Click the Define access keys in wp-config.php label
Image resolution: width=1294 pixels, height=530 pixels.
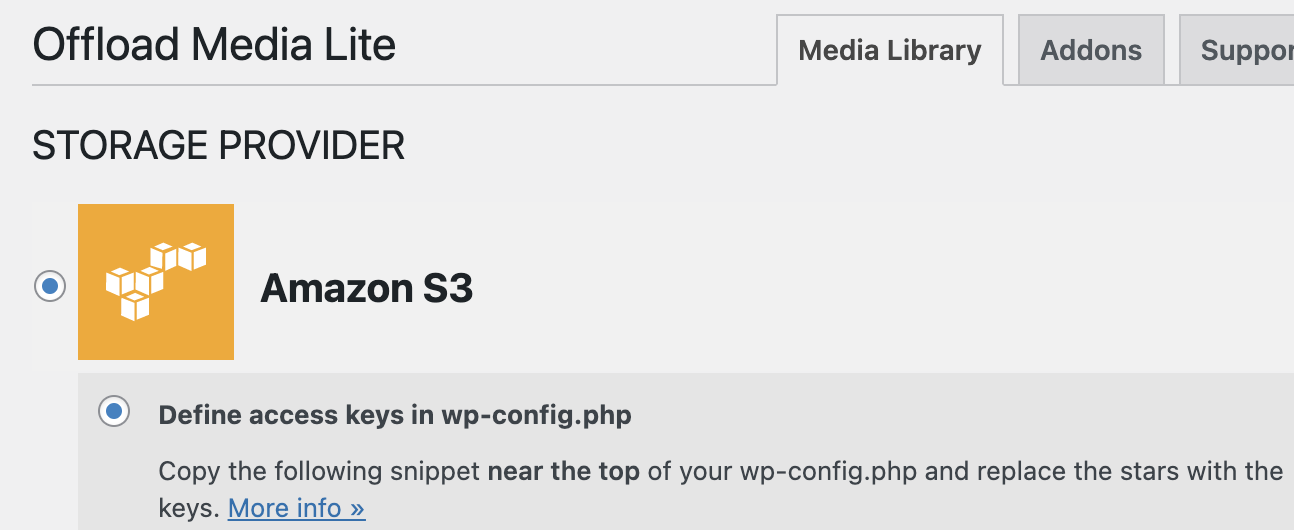(x=395, y=415)
